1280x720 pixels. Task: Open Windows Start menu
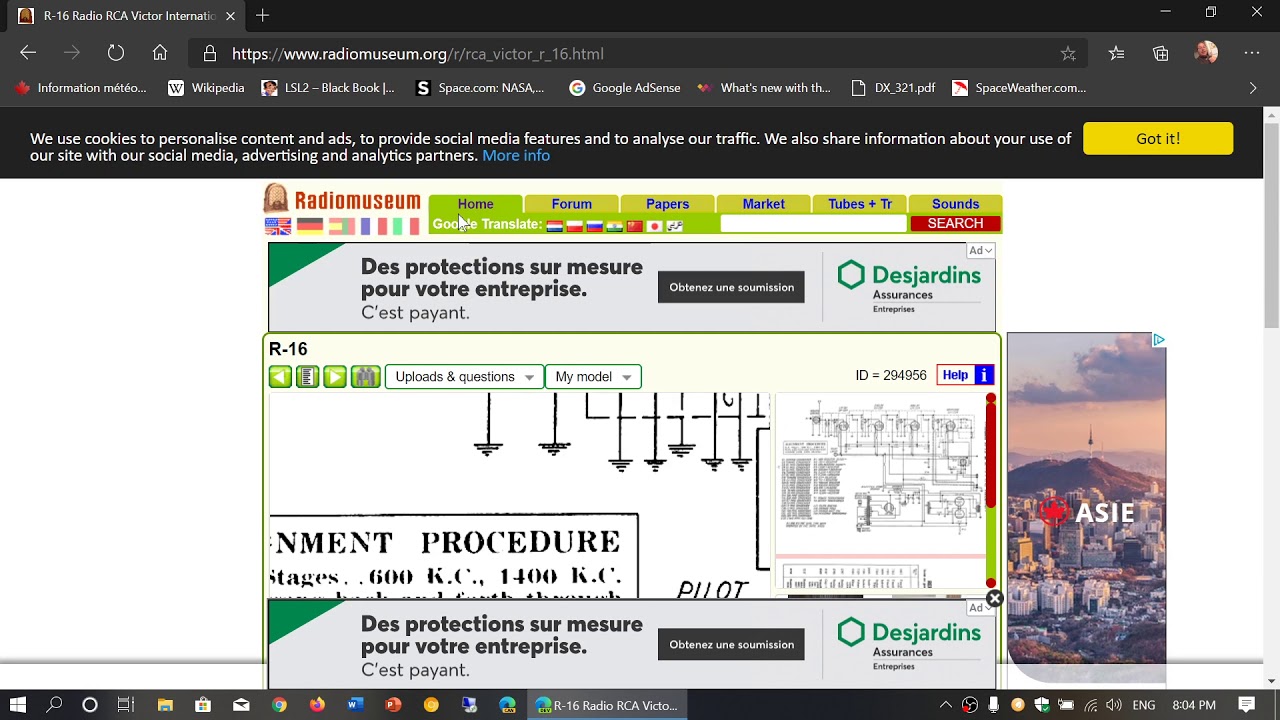tap(18, 705)
